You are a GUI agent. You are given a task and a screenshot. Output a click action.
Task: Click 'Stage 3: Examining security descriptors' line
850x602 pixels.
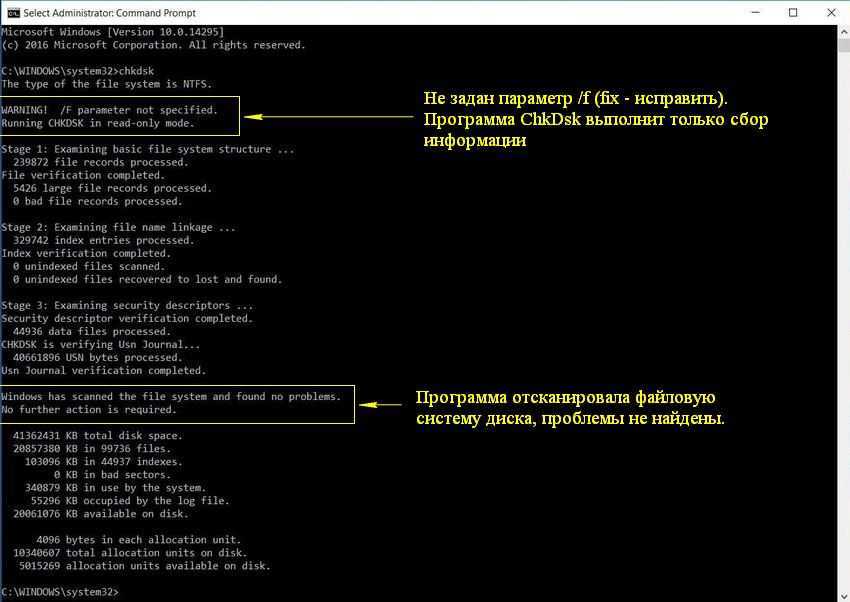pos(127,305)
